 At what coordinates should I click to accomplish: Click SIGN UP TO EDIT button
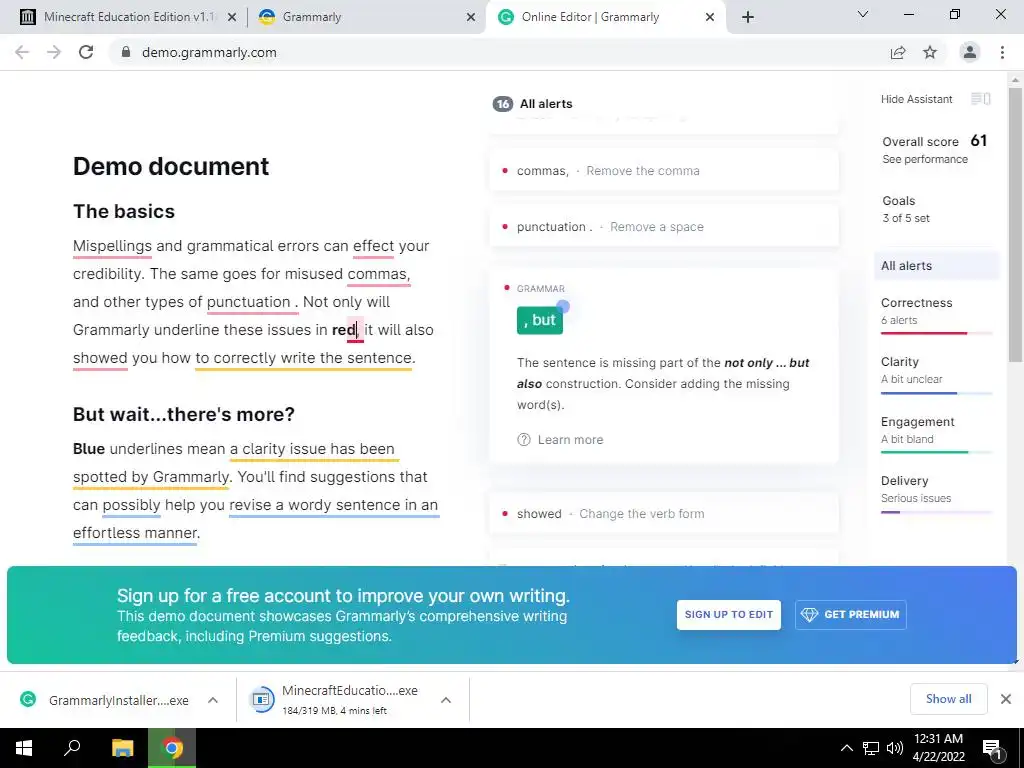click(729, 615)
